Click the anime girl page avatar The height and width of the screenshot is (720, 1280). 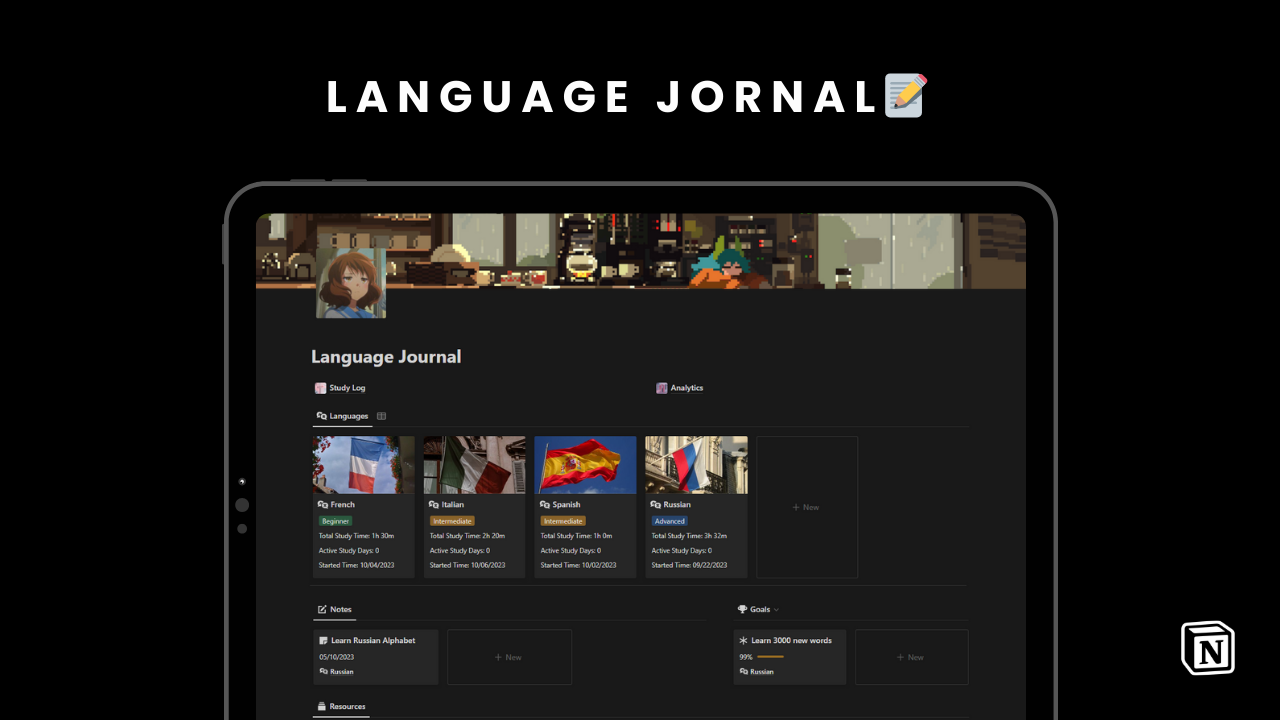coord(351,283)
